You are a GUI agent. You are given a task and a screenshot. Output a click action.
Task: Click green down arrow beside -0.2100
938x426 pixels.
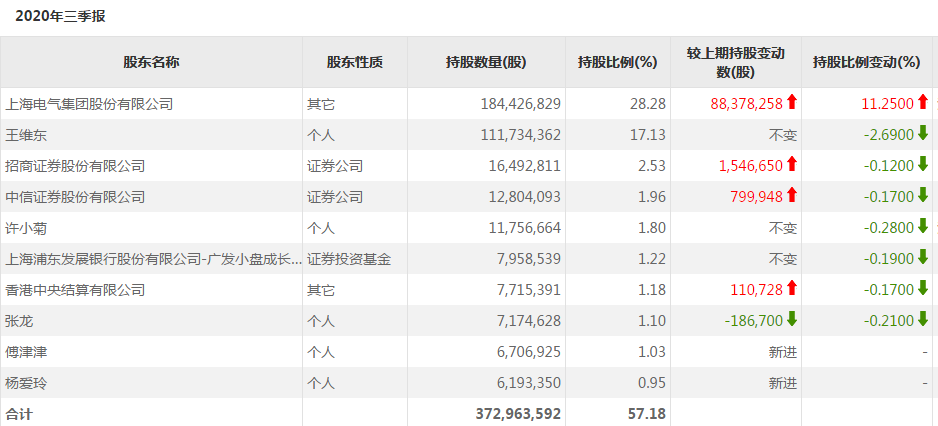922,321
